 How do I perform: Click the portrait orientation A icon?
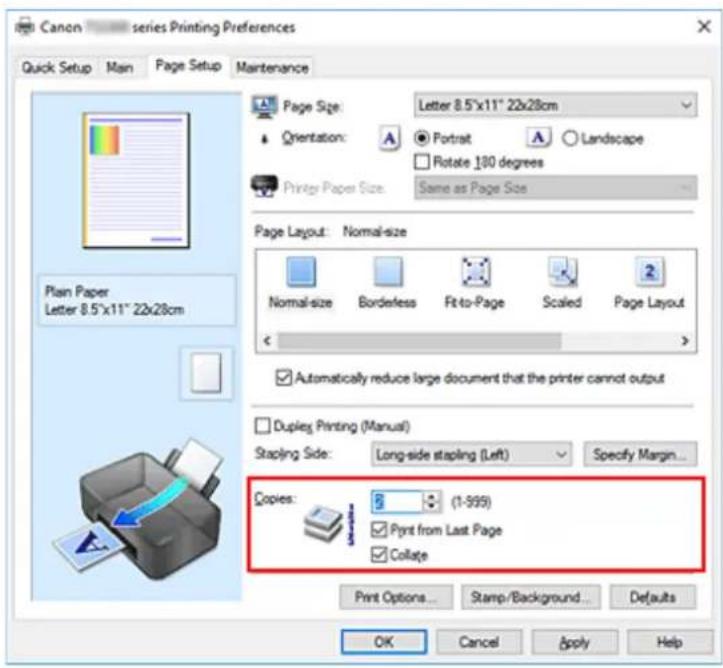389,138
